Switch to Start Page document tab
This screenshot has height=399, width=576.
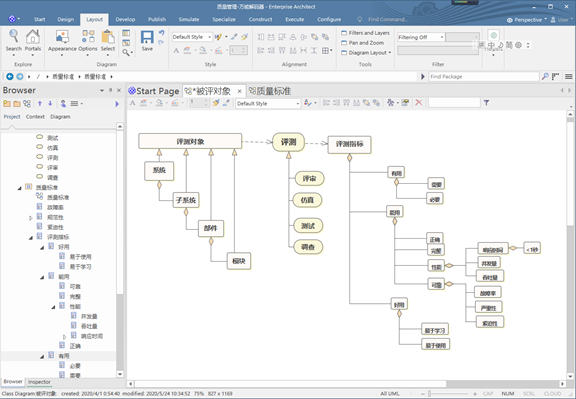pos(154,91)
